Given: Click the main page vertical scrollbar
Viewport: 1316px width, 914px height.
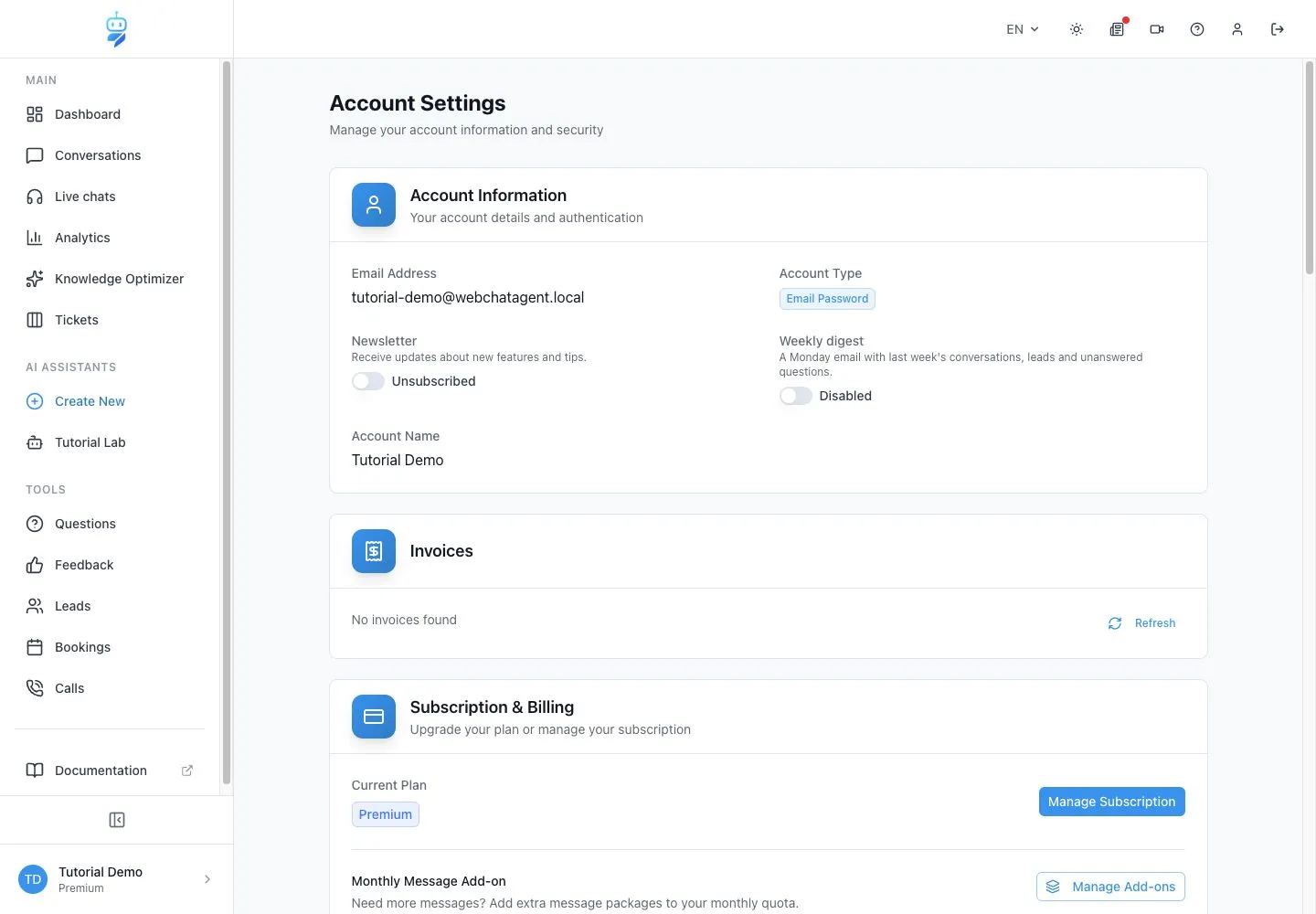Looking at the screenshot, I should point(1310,167).
